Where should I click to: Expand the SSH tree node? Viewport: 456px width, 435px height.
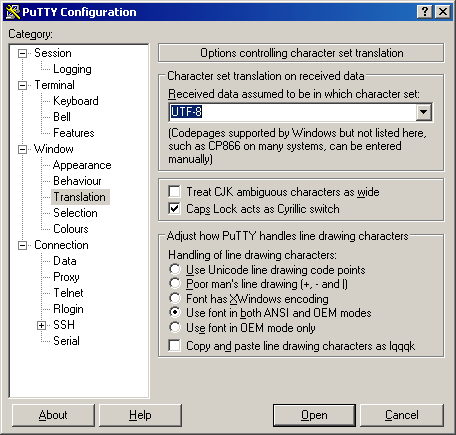(x=41, y=325)
